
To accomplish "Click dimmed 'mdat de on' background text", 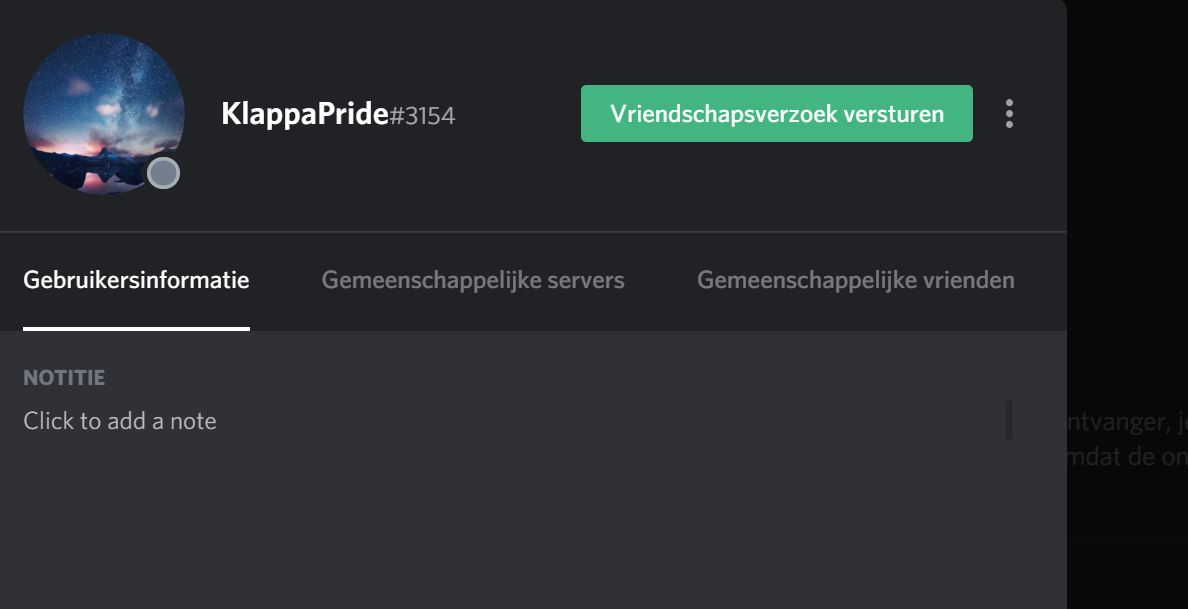I will pyautogui.click(x=1127, y=457).
